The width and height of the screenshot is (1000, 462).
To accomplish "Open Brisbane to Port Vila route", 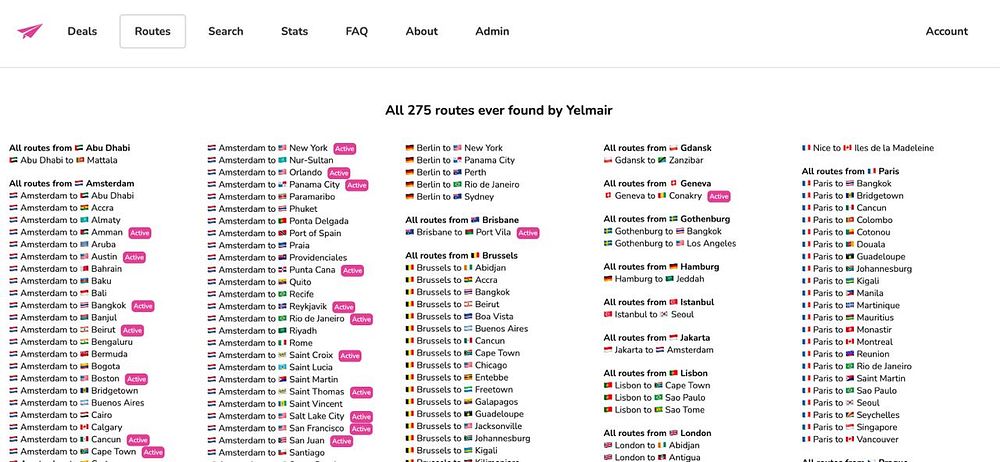I will (459, 232).
